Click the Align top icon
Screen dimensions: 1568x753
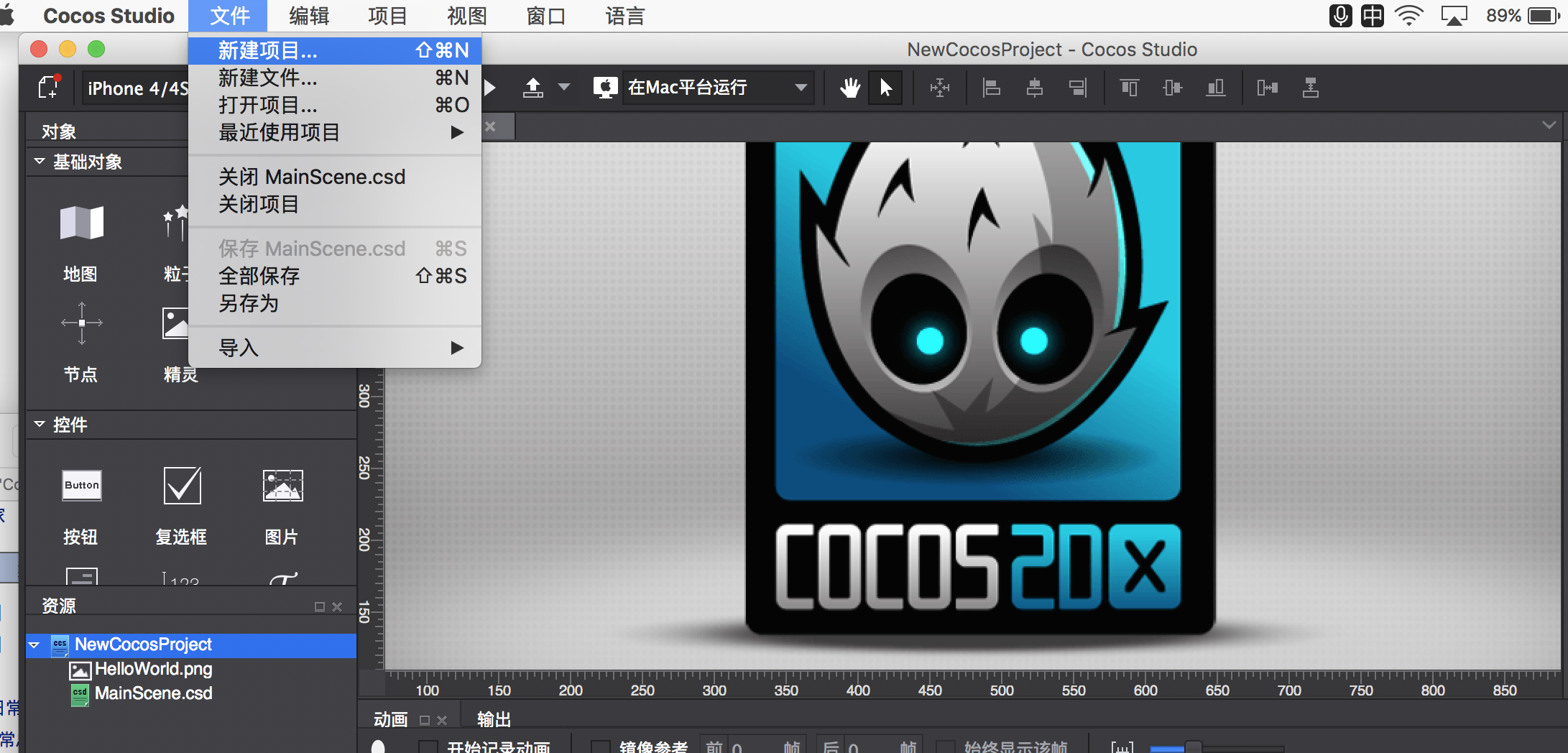pos(1129,88)
